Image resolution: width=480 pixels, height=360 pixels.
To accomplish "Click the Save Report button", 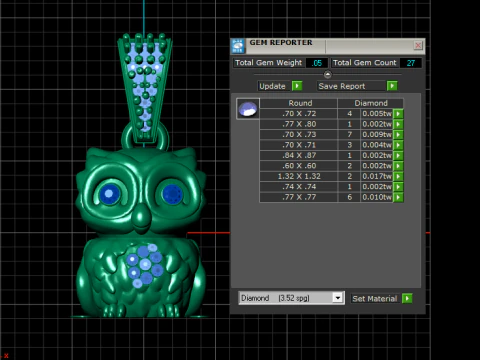I will tap(351, 86).
